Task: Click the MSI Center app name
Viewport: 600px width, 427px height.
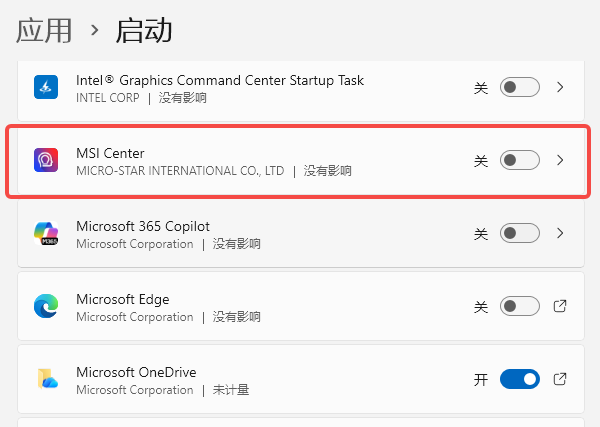Action: click(110, 153)
